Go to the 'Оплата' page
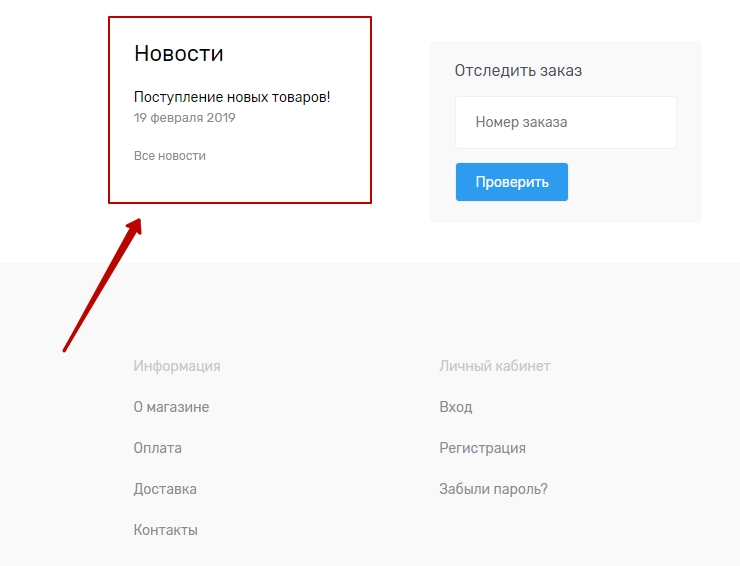Screen dimensions: 740x566 [x=157, y=448]
